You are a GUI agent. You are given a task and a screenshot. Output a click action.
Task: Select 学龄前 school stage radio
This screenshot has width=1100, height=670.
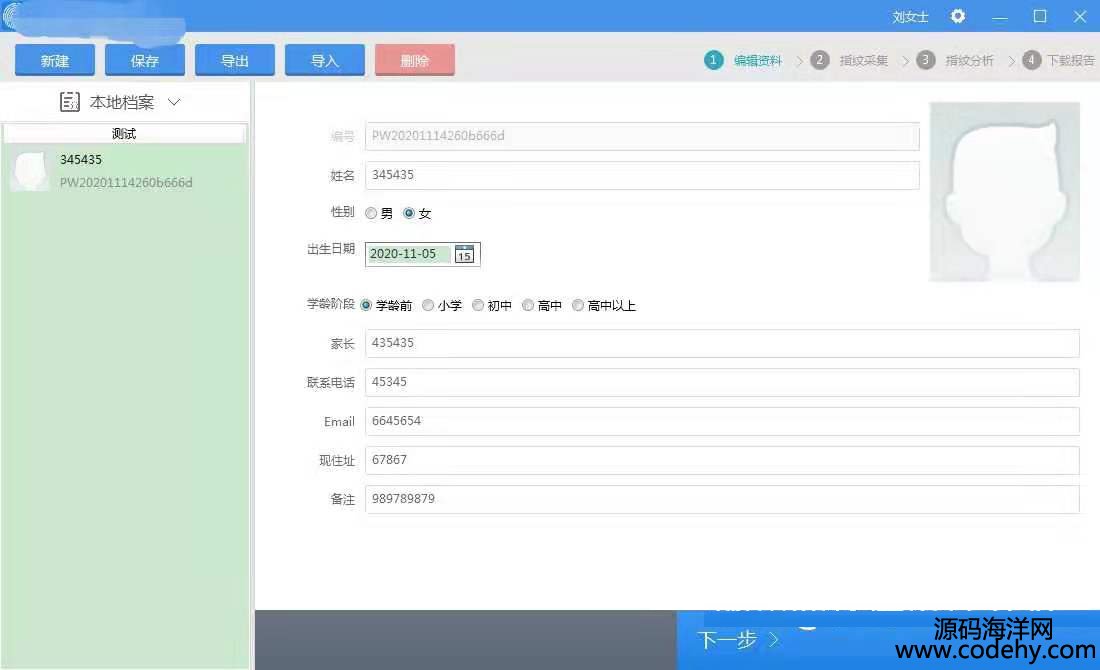(x=365, y=305)
